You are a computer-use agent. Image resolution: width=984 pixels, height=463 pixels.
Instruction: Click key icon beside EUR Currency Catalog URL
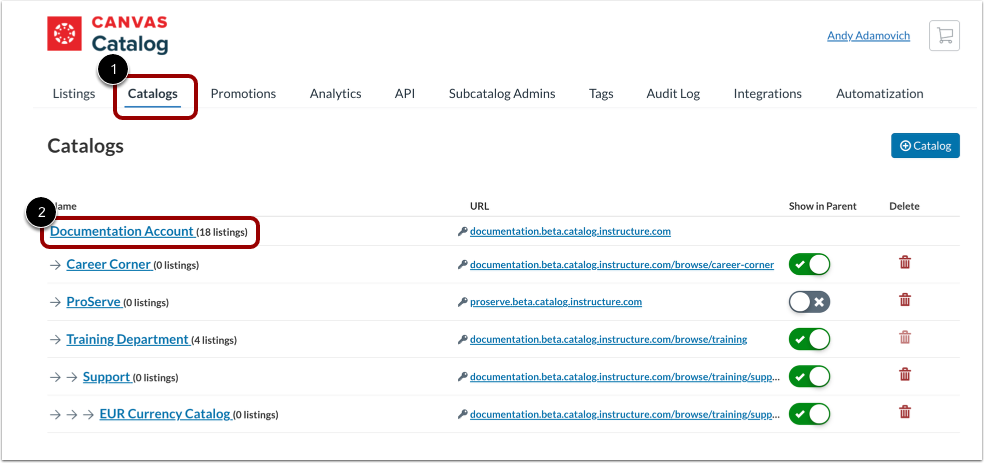(463, 414)
